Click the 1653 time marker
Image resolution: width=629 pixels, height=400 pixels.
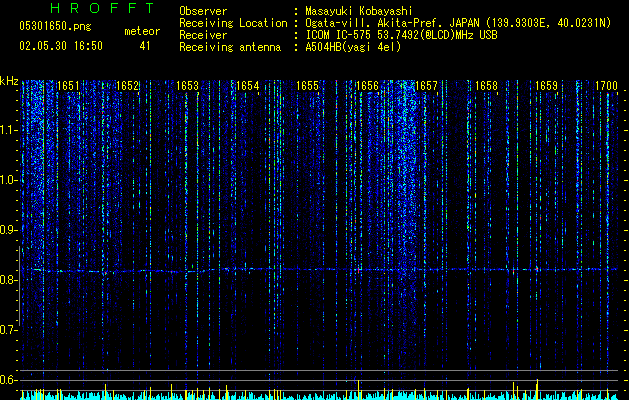coord(187,86)
